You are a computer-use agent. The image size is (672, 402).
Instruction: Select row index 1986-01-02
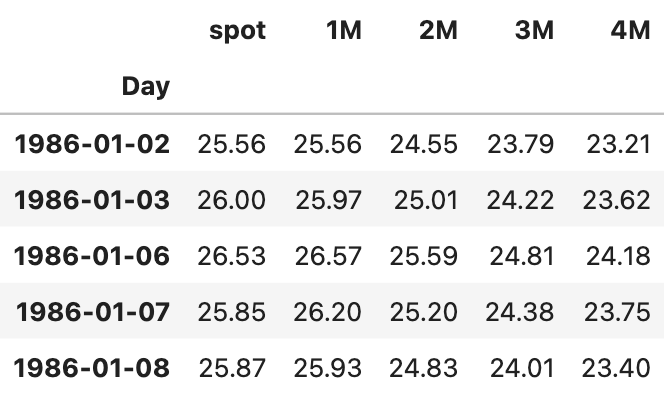tap(92, 144)
